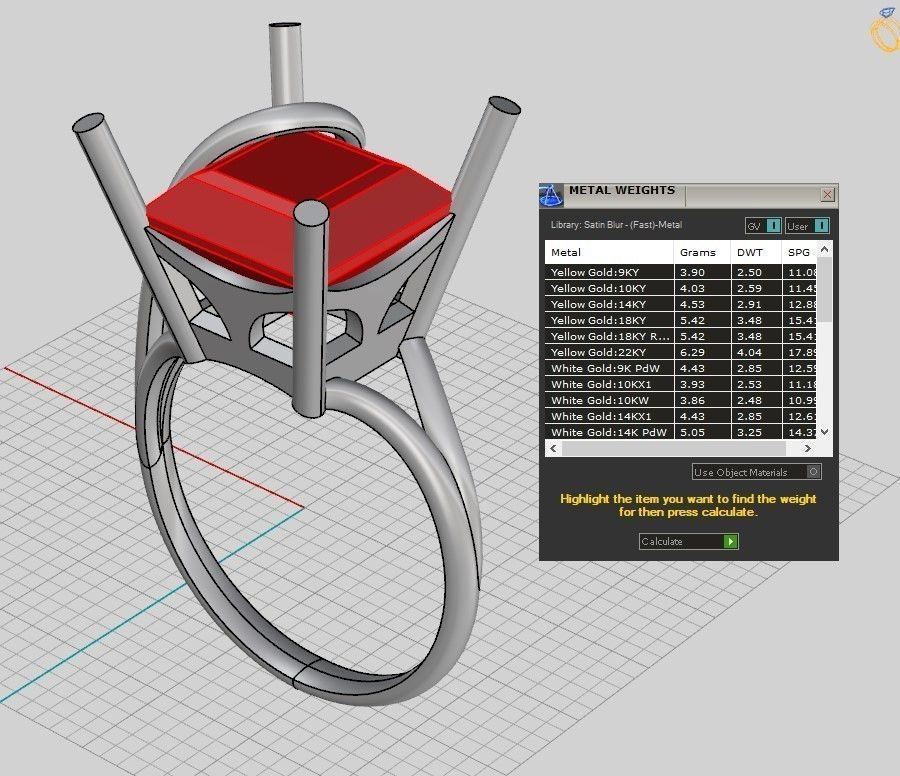
Task: Click the 4.04 DWT cell
Action: pyautogui.click(x=756, y=352)
